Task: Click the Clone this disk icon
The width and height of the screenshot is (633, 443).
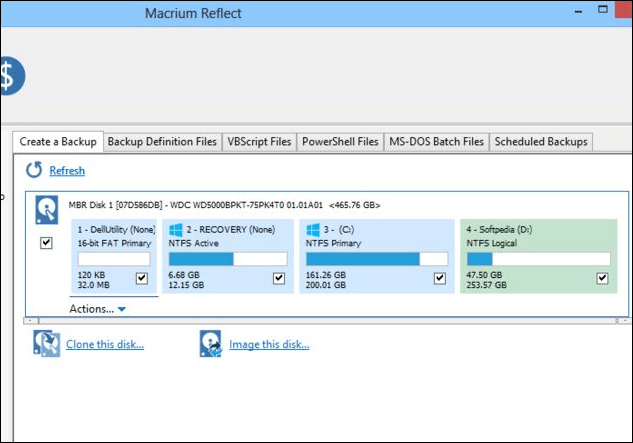Action: pos(48,345)
